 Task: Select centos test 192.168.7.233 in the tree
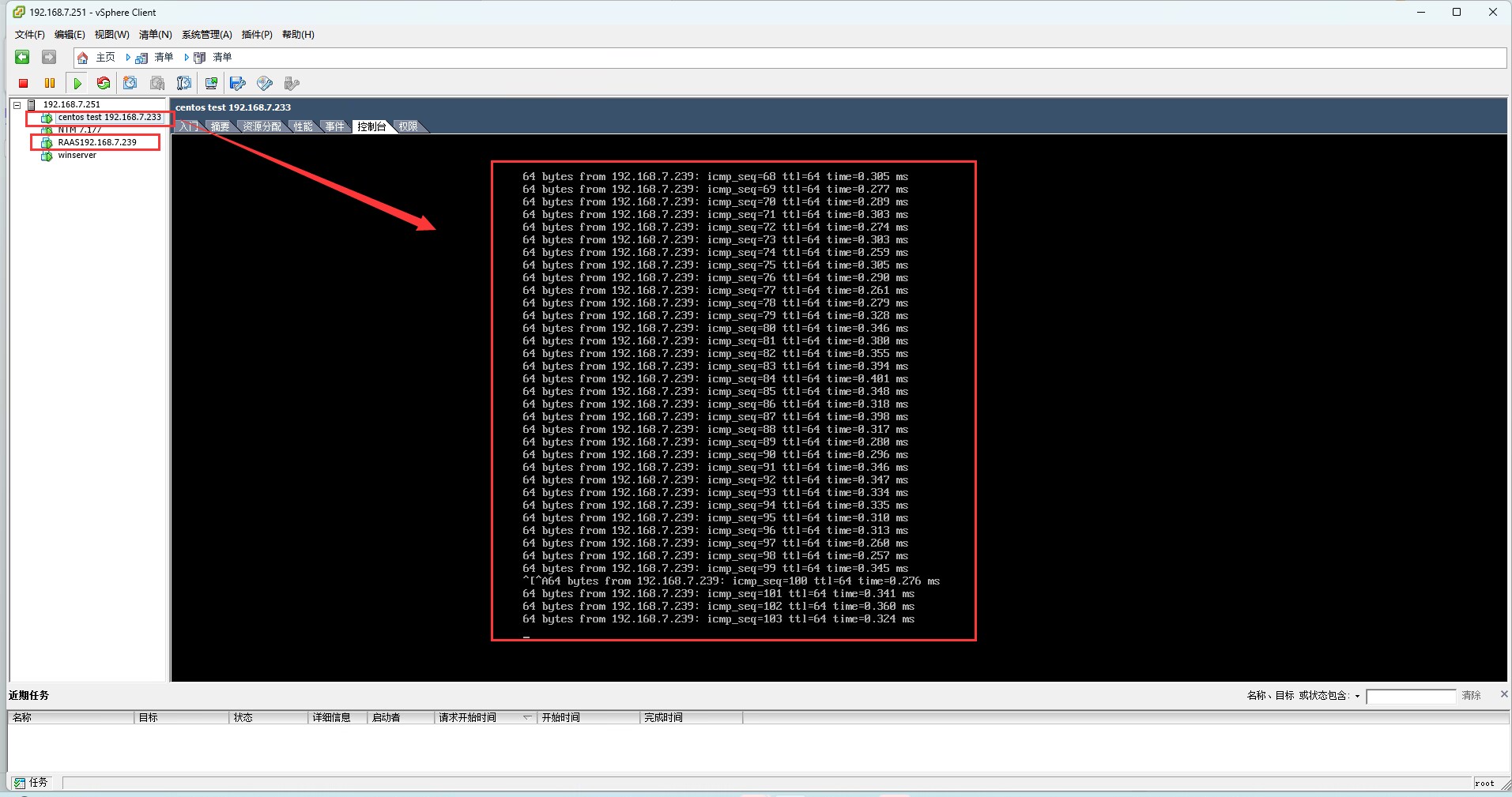(109, 117)
